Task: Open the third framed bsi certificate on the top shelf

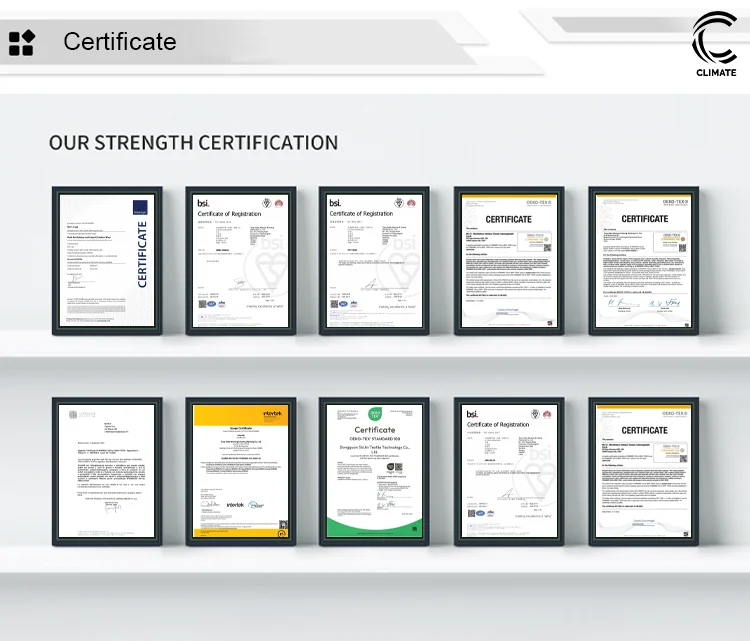Action: point(374,261)
